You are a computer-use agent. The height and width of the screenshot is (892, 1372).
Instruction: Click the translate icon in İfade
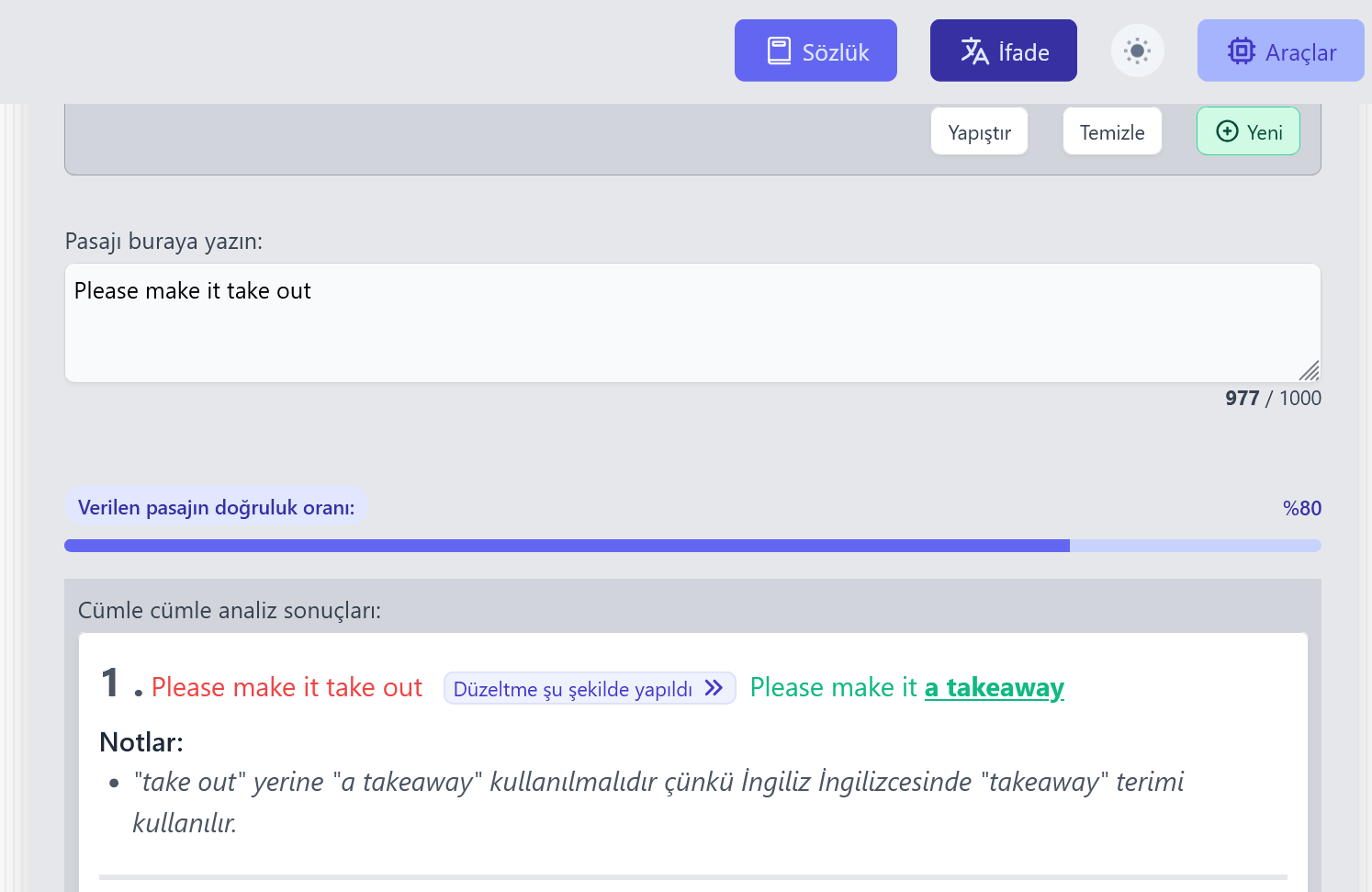(974, 51)
